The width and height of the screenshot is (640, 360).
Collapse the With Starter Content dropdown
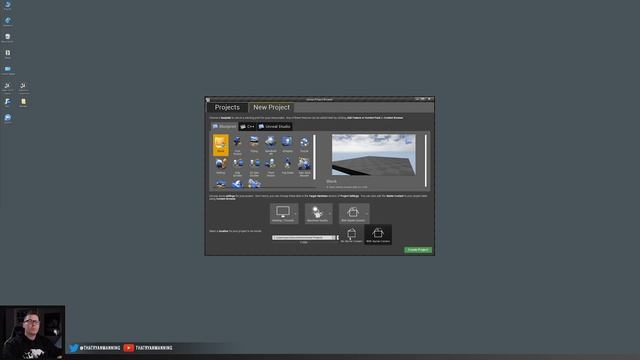[354, 213]
